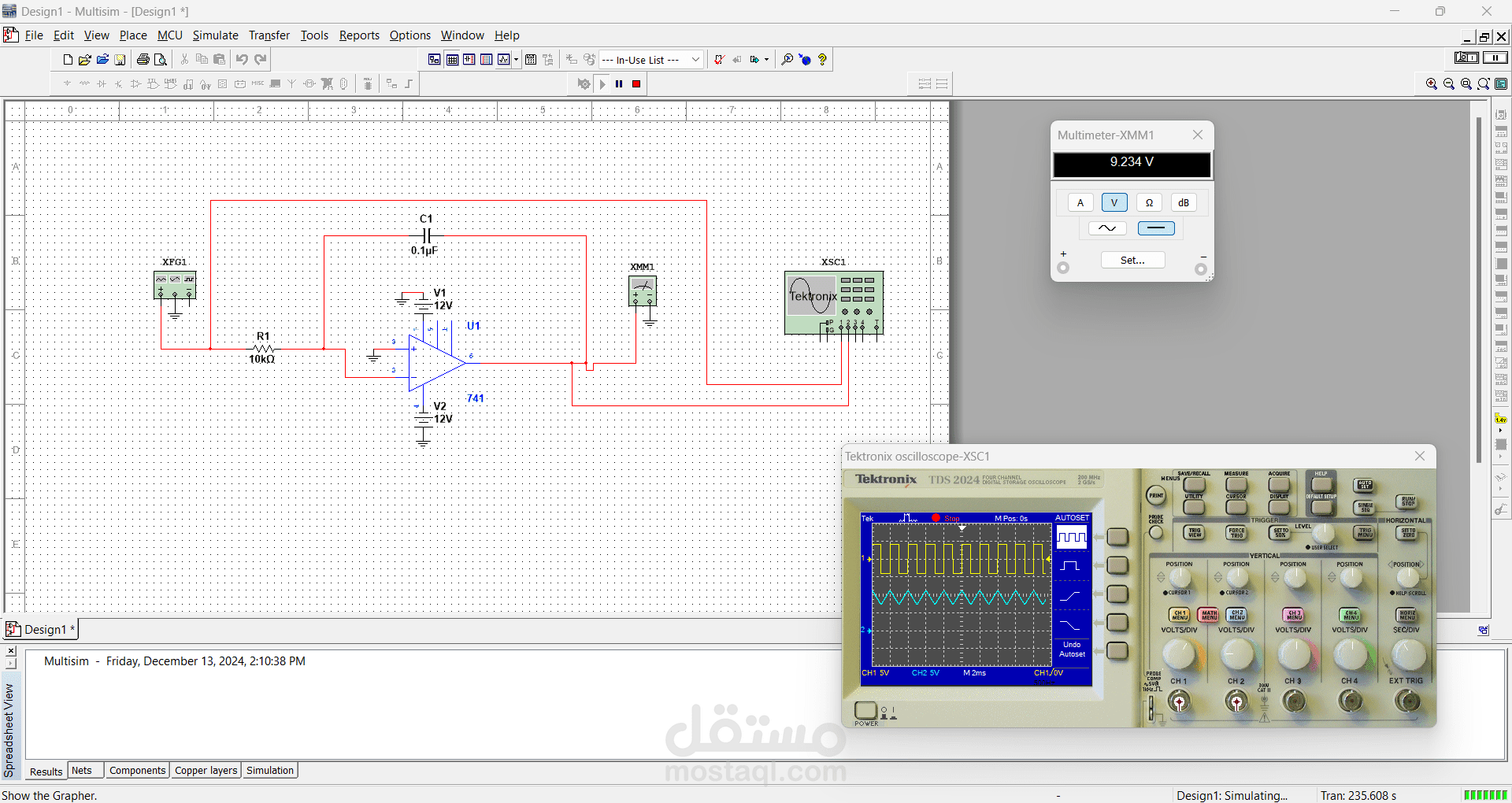Switch to the Nets tab
Viewport: 1512px width, 803px height.
click(82, 771)
